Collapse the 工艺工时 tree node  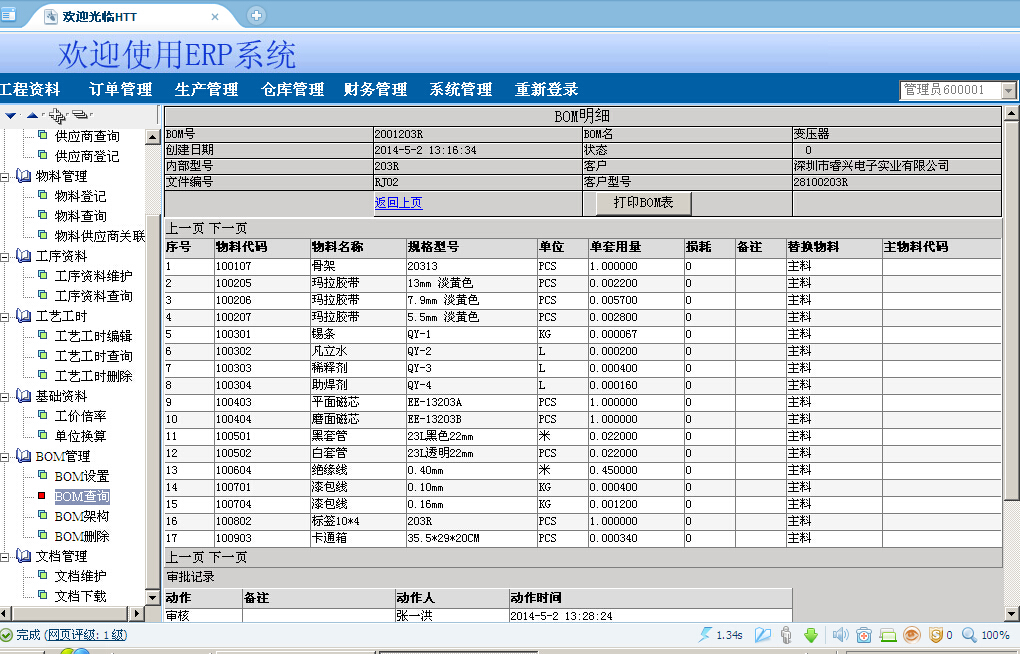pyautogui.click(x=5, y=317)
